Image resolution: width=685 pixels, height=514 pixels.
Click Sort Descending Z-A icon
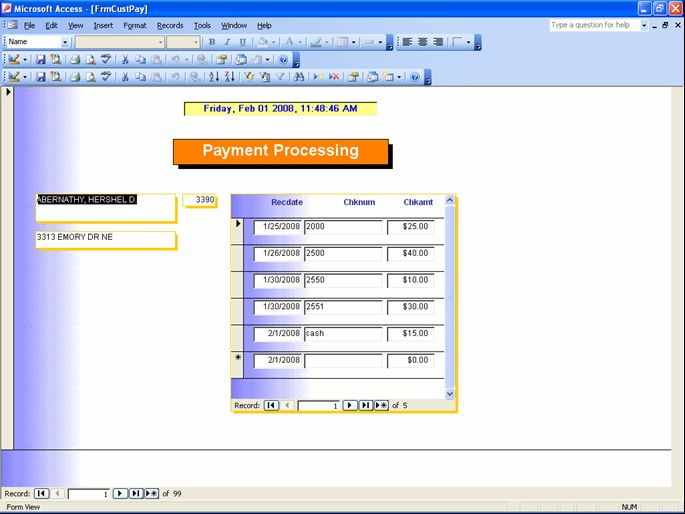pyautogui.click(x=230, y=77)
